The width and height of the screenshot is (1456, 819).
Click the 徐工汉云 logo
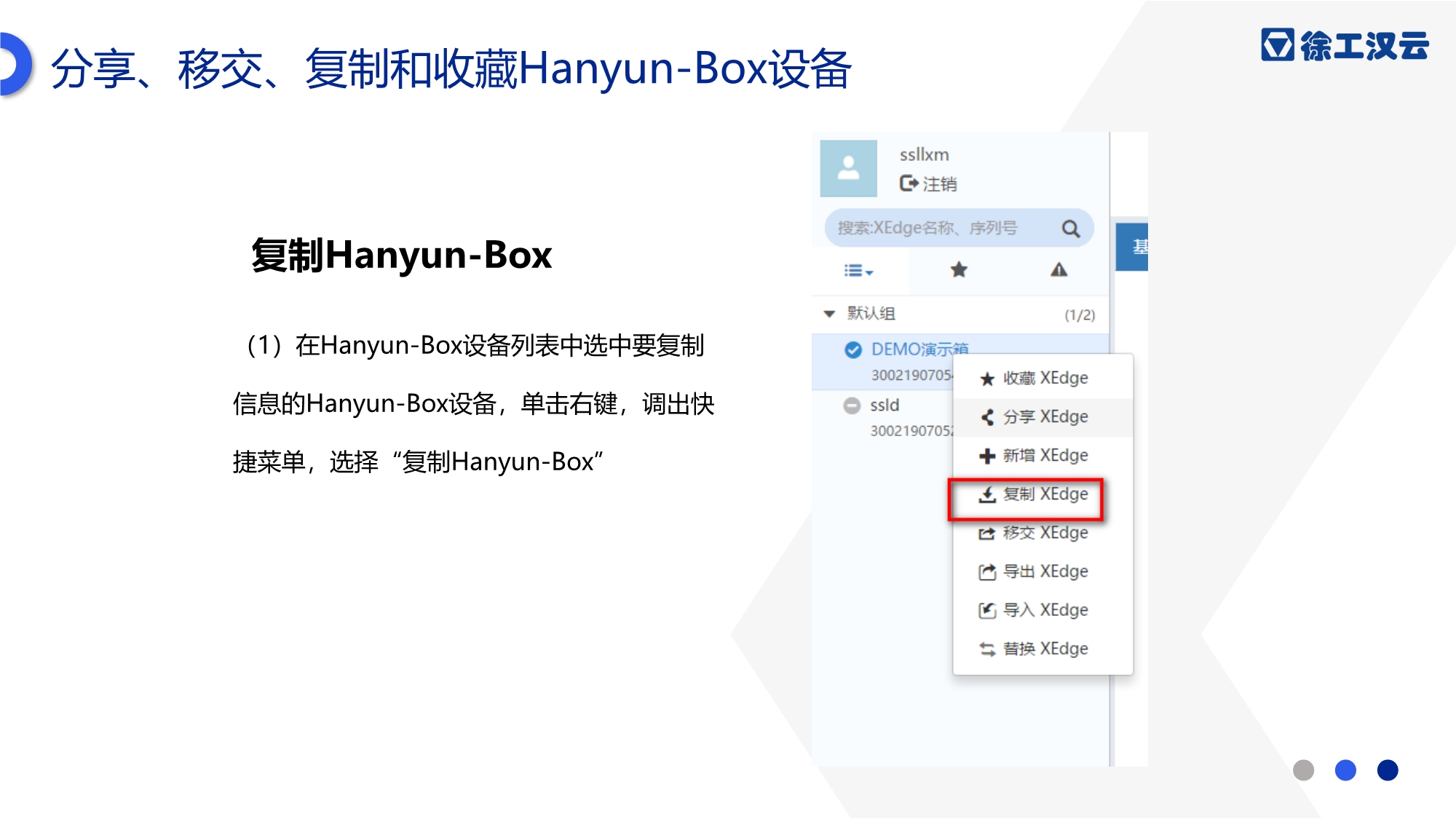[x=1345, y=45]
